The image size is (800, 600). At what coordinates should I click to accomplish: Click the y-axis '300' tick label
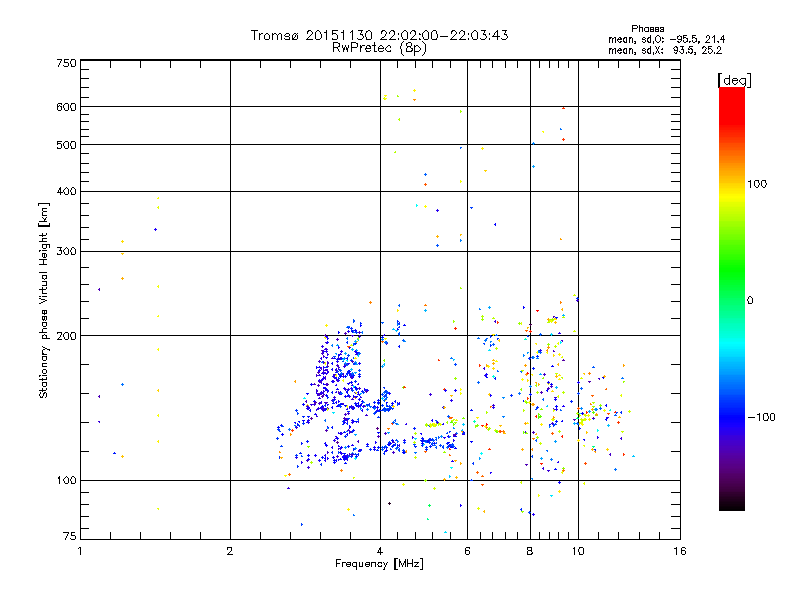point(66,252)
